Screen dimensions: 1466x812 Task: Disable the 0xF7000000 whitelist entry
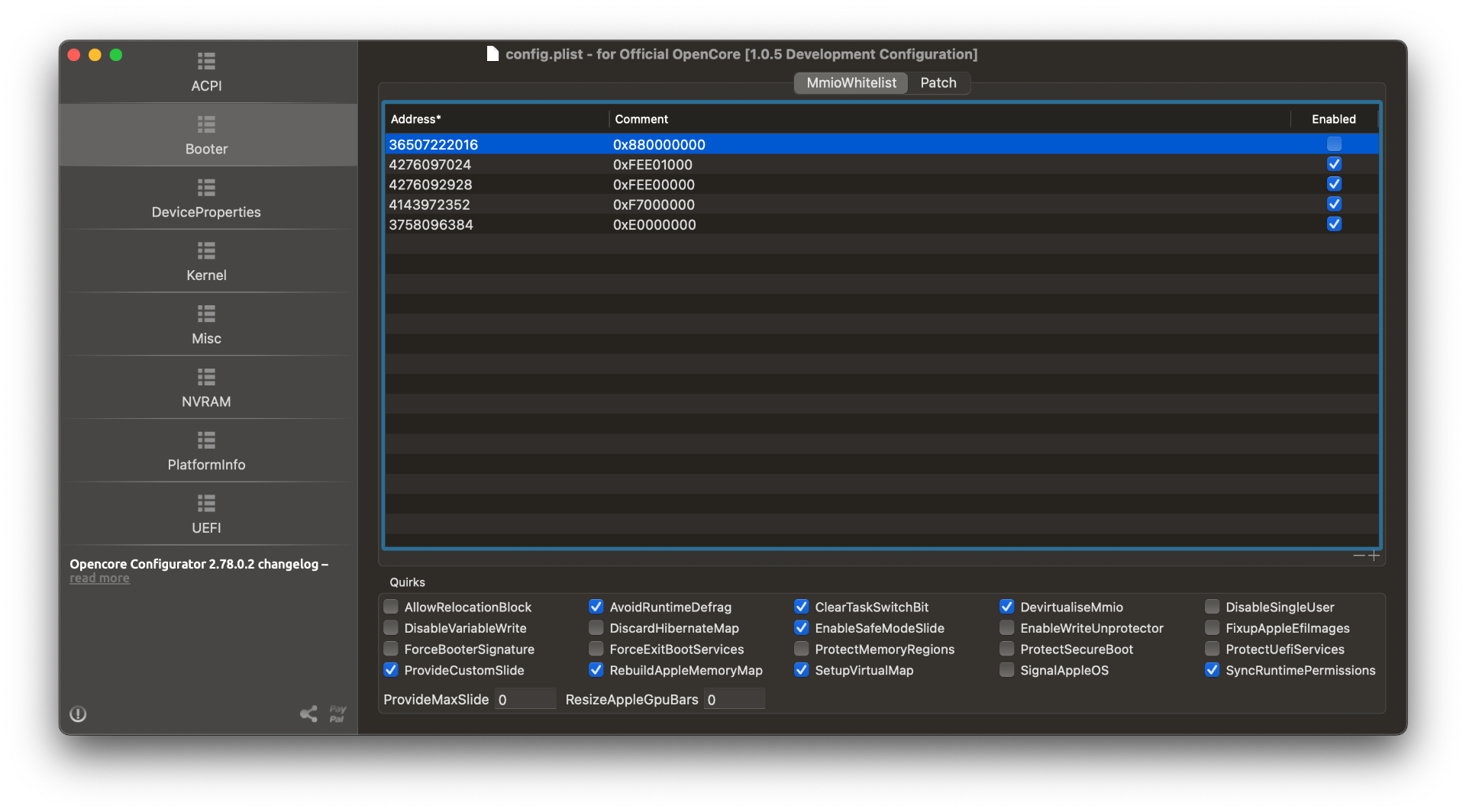pos(1334,204)
